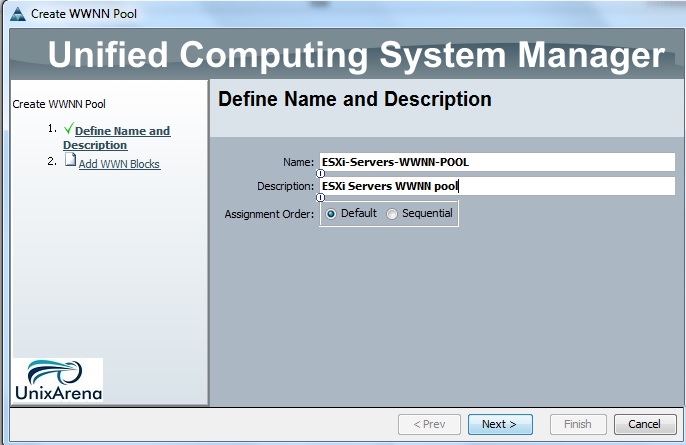
Task: Click the Define Name and Description page heading
Action: [x=355, y=99]
